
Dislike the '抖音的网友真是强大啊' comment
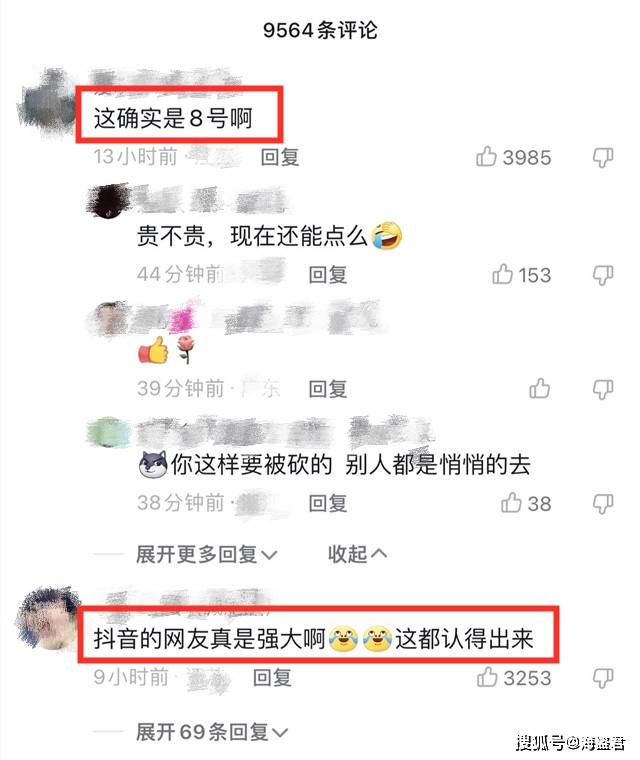tap(603, 678)
